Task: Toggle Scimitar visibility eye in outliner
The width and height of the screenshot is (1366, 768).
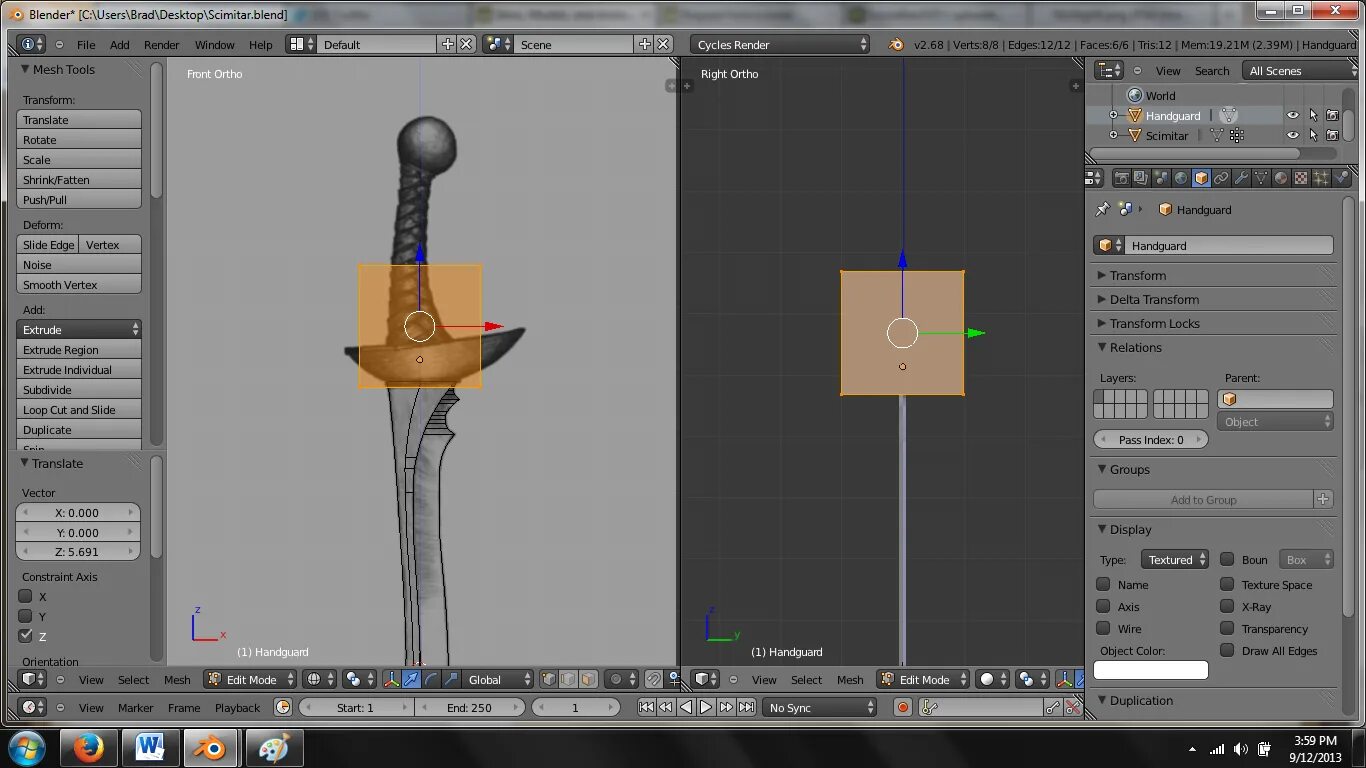Action: pos(1292,135)
